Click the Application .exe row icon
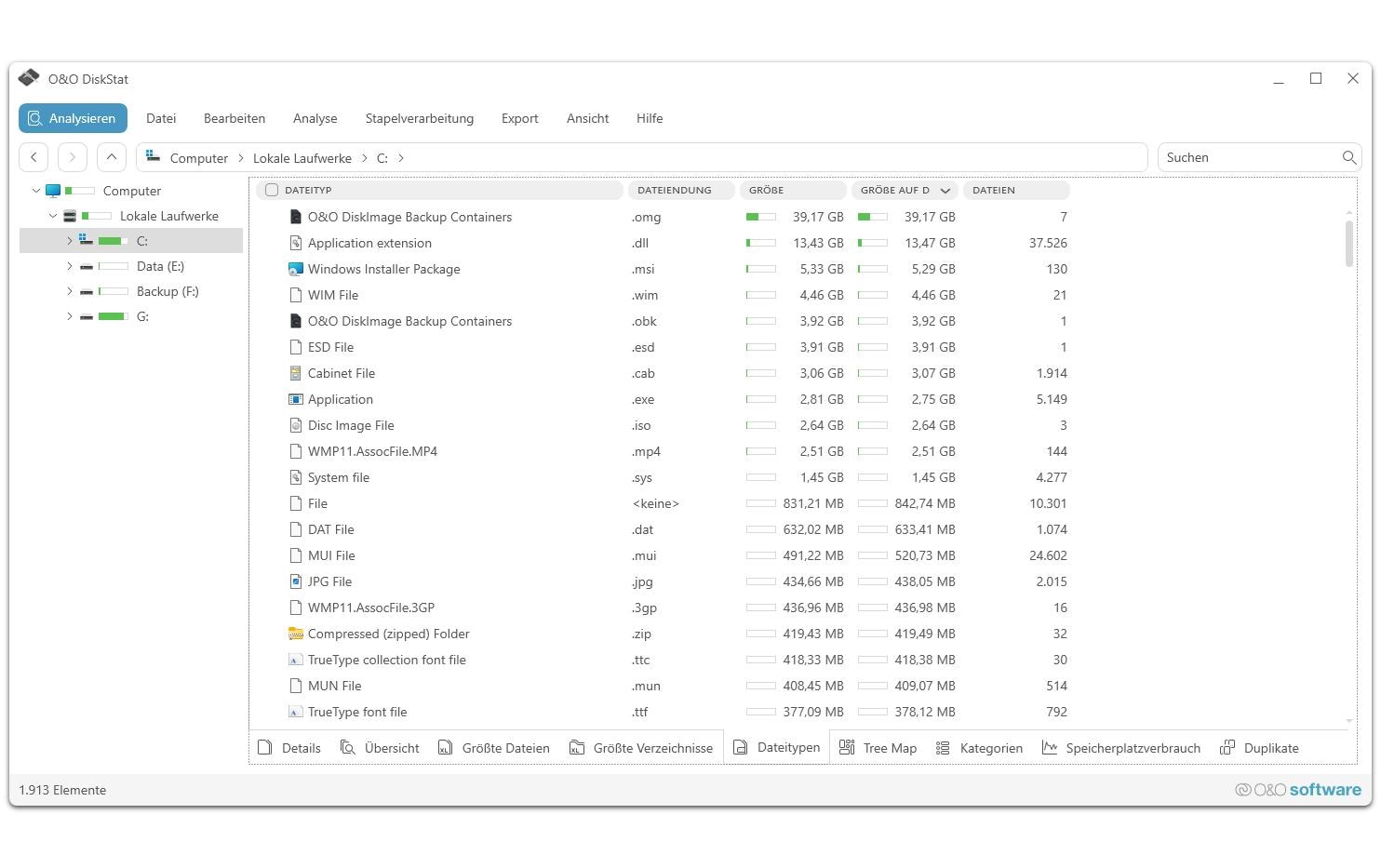This screenshot has height=868, width=1381. pos(296,399)
